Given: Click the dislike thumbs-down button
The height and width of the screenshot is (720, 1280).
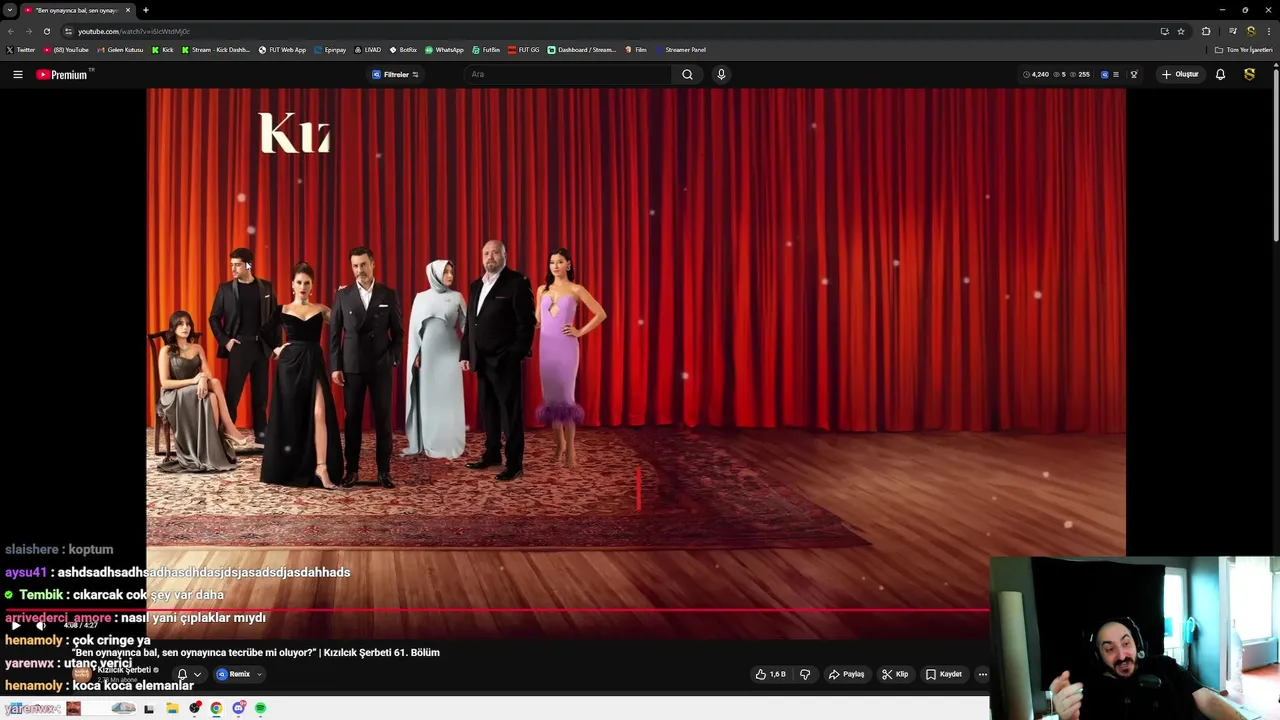Looking at the screenshot, I should [x=805, y=674].
